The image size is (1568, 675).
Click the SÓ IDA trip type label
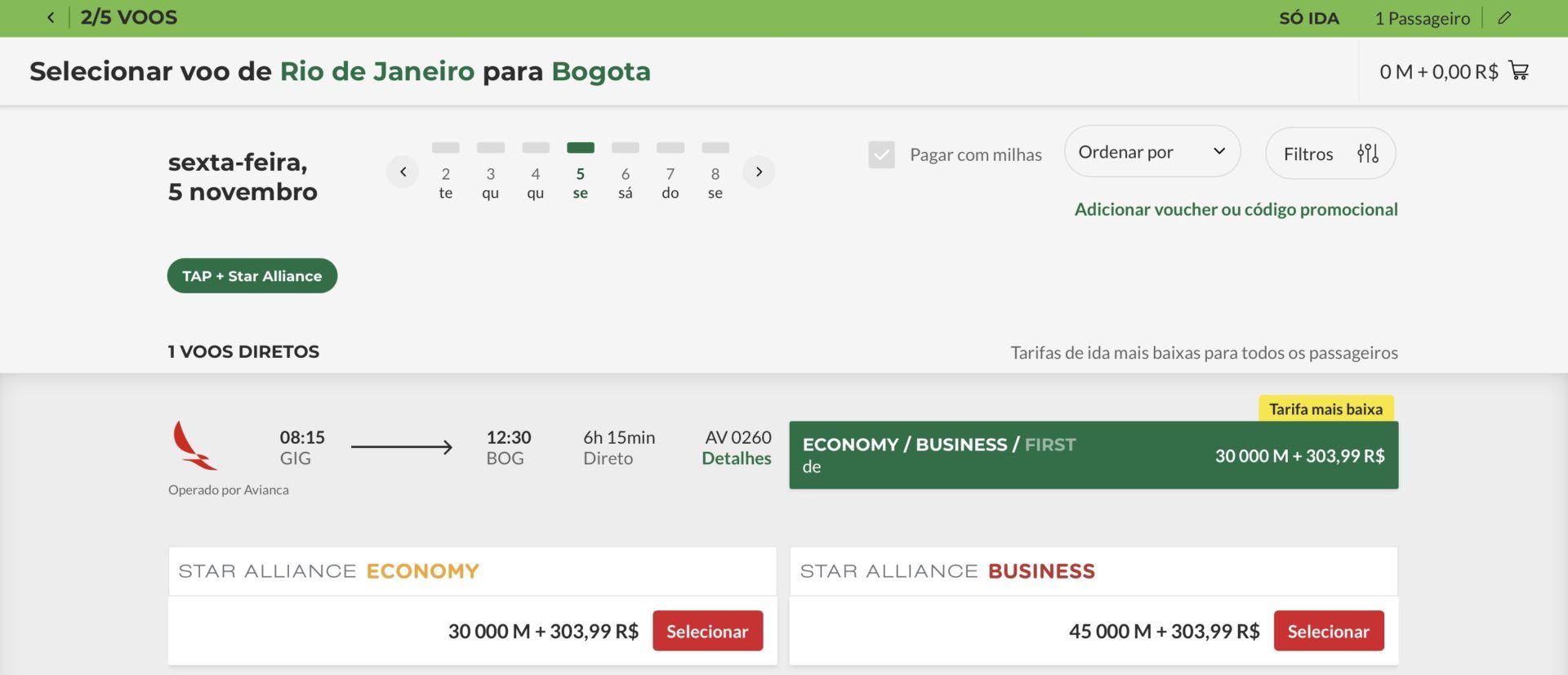(x=1308, y=18)
